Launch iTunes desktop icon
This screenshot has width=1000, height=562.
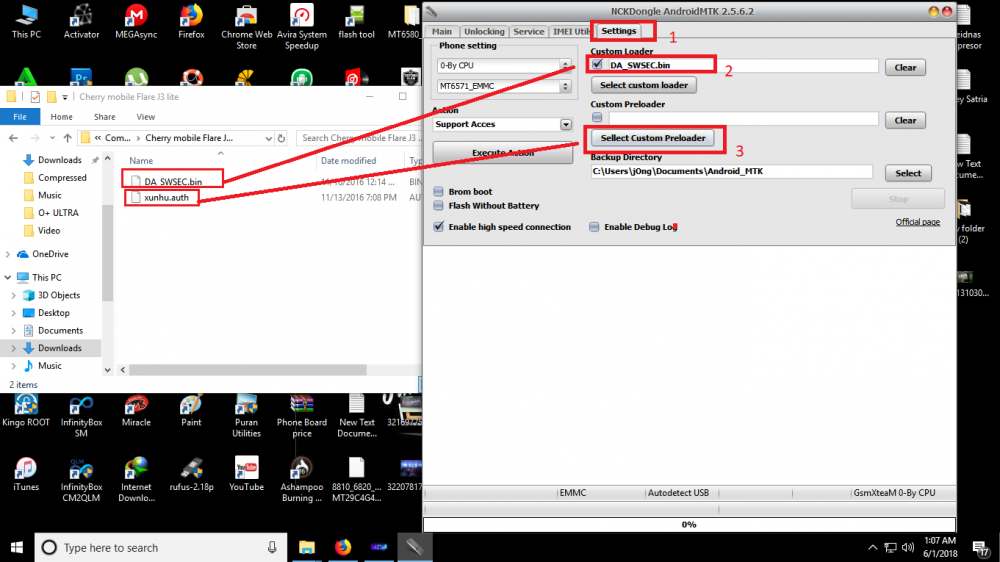click(x=26, y=474)
